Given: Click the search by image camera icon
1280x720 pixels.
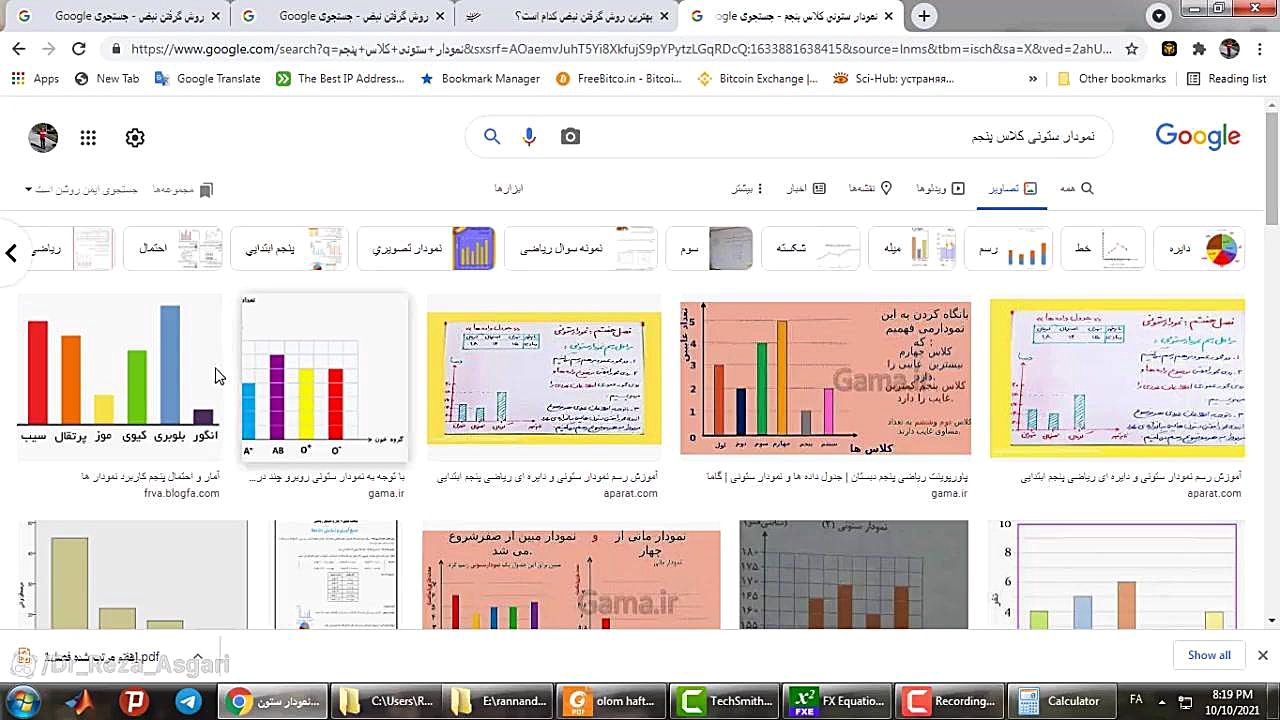Looking at the screenshot, I should [570, 137].
